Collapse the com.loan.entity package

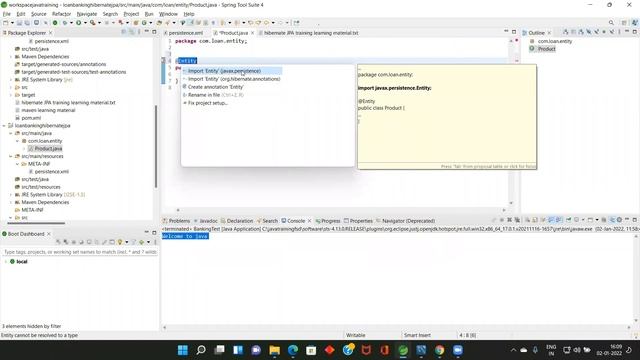(x=17, y=141)
